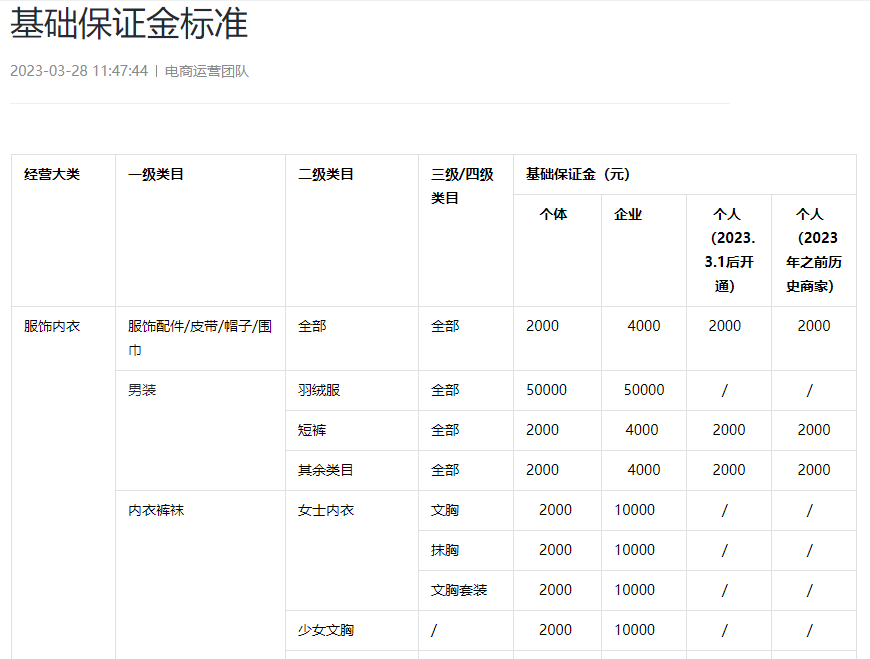Click the 服饰内衣 category cell
This screenshot has width=870, height=659.
(44, 325)
